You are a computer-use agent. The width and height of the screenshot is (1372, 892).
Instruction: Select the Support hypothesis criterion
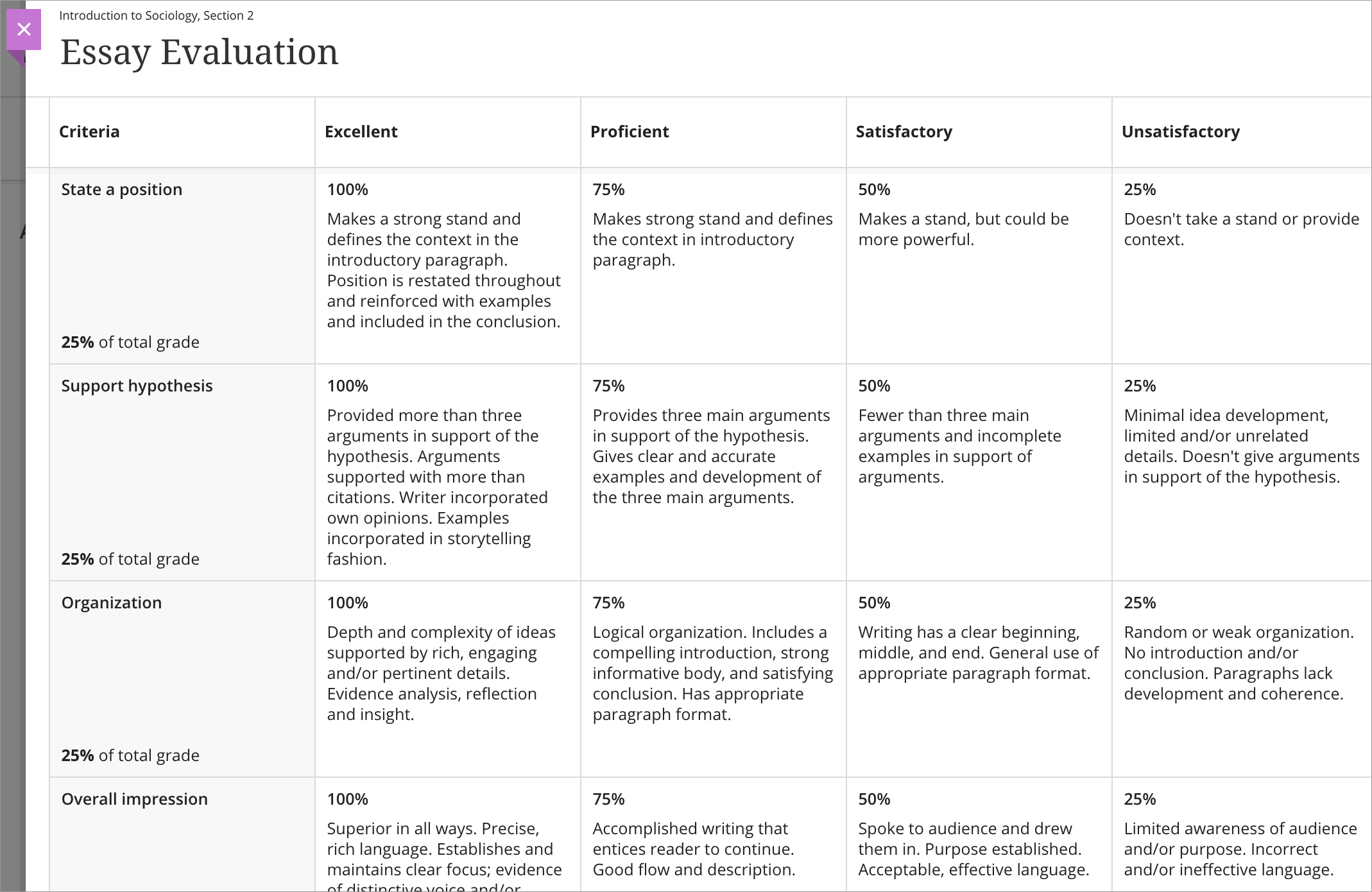tap(137, 386)
